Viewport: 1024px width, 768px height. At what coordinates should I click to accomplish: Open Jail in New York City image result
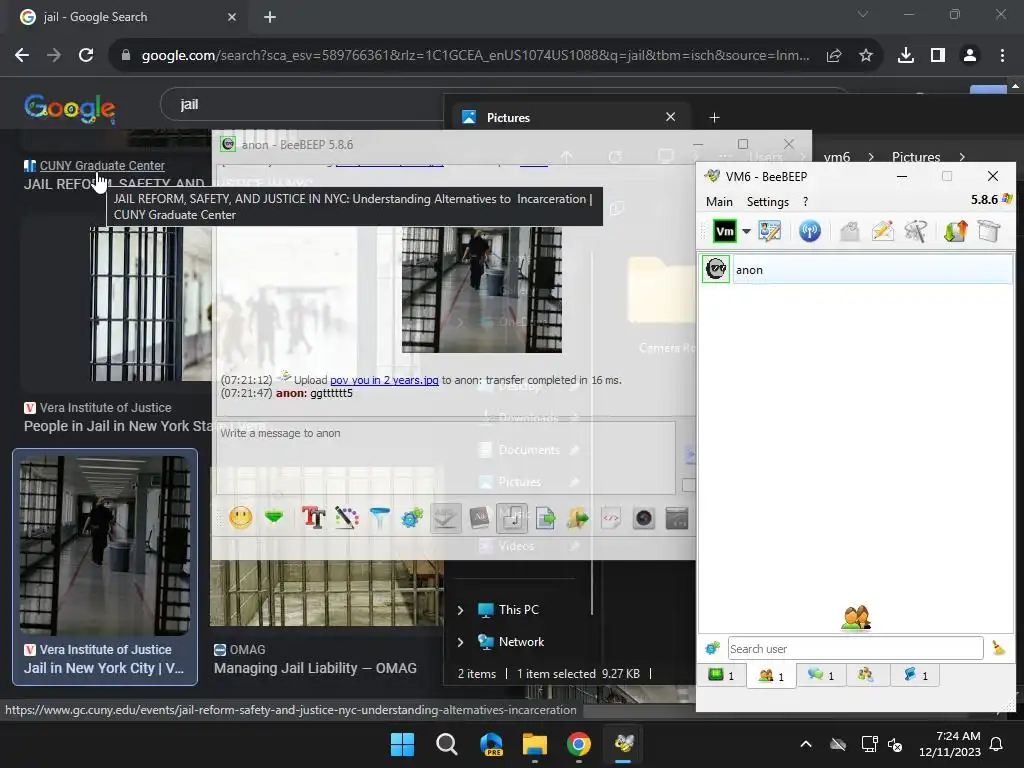(104, 567)
